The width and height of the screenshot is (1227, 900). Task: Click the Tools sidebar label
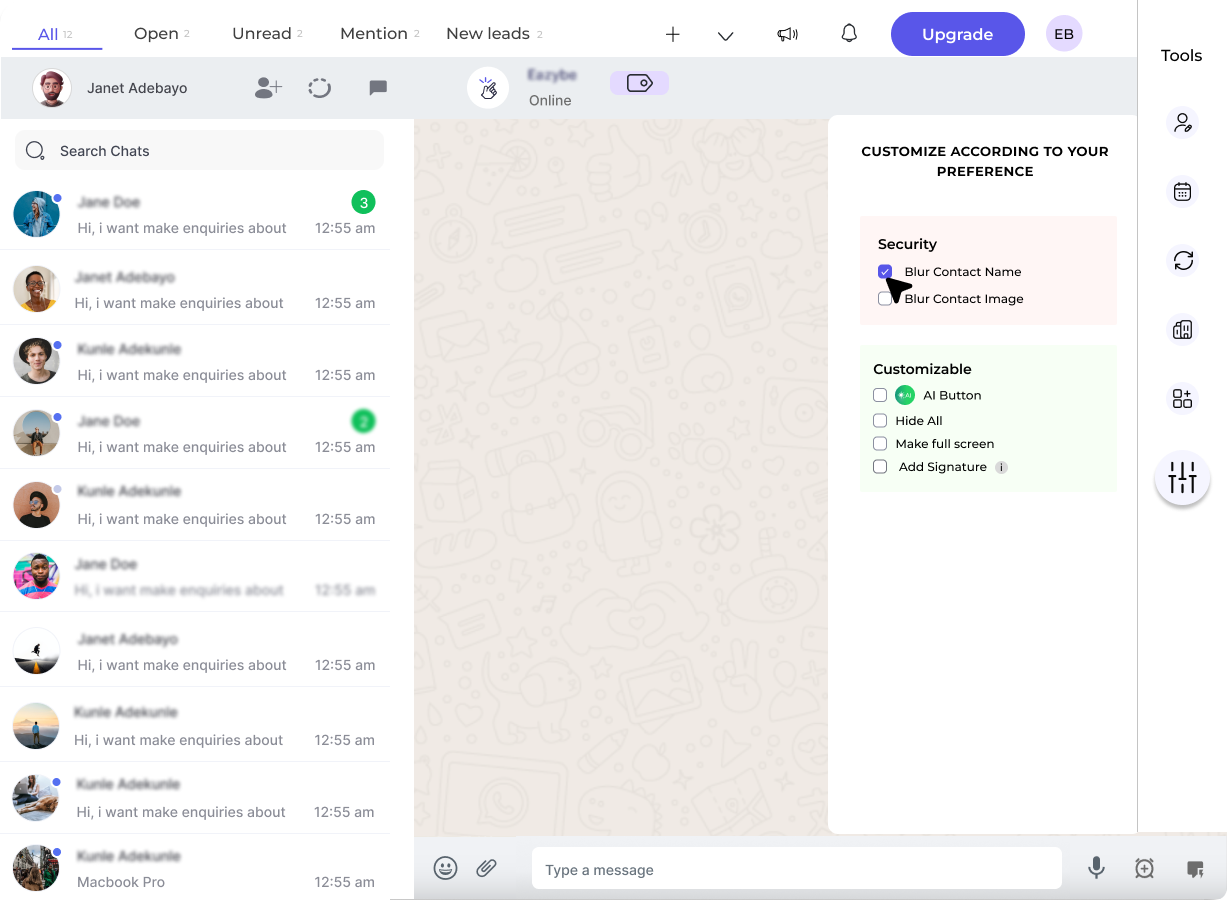tap(1182, 56)
